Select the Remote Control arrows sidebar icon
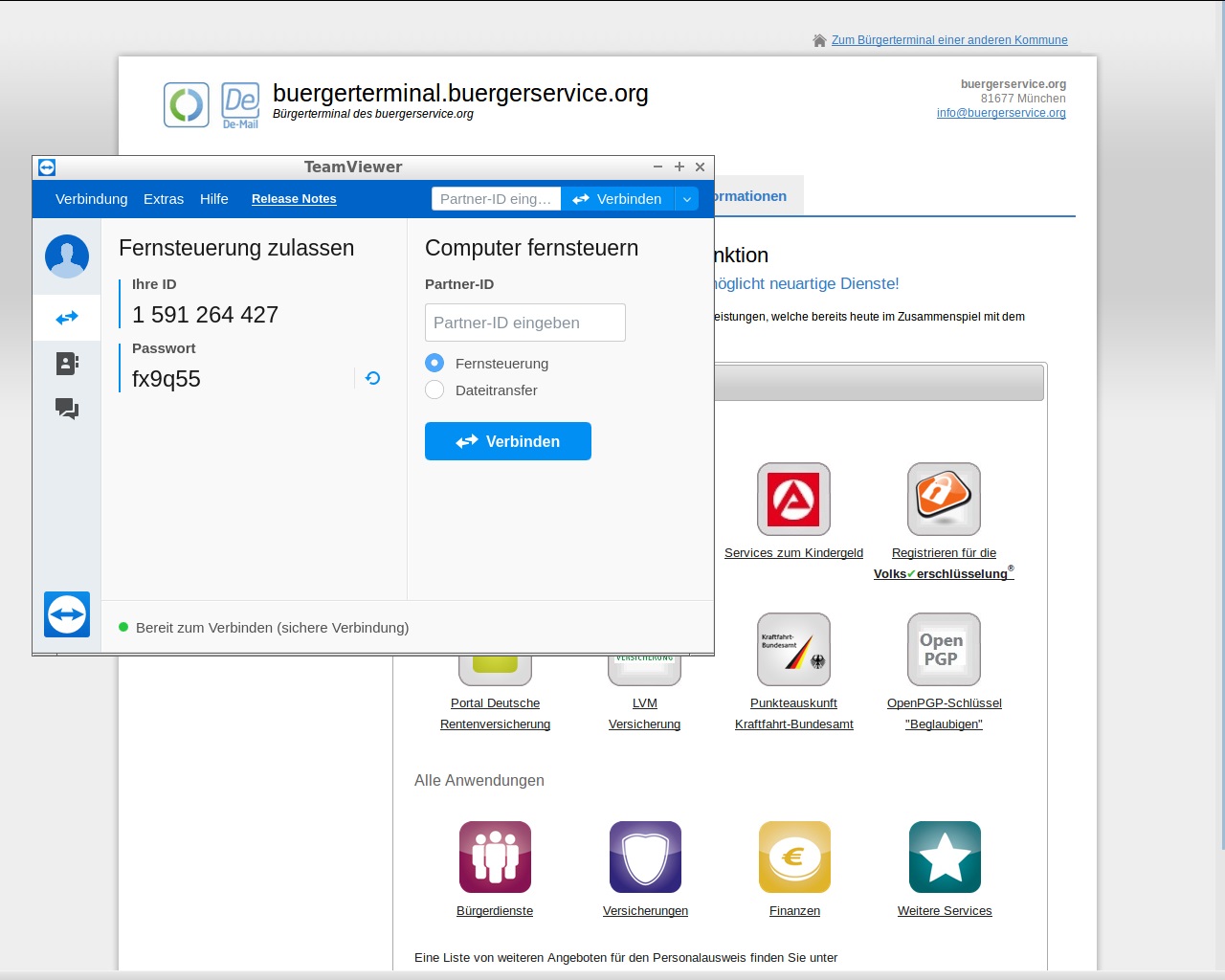 click(67, 318)
